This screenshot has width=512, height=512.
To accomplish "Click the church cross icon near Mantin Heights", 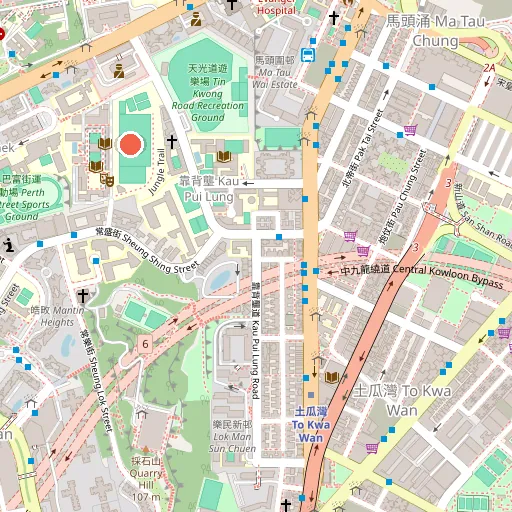I will point(83,296).
